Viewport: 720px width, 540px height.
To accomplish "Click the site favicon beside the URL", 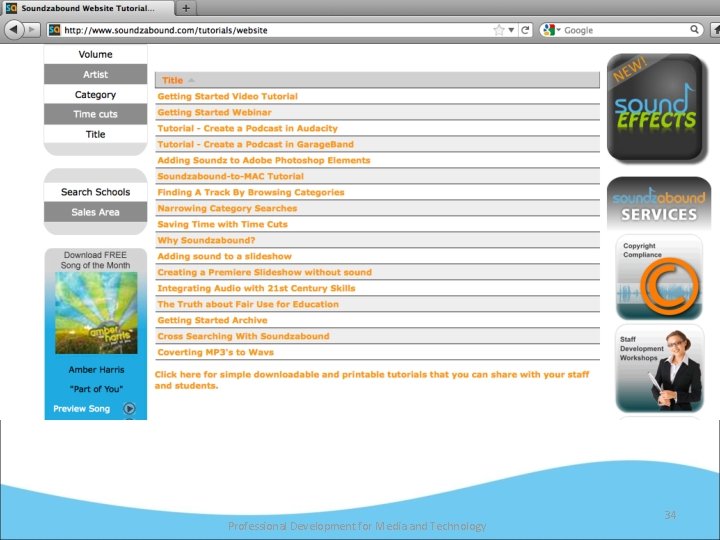I will coord(54,30).
